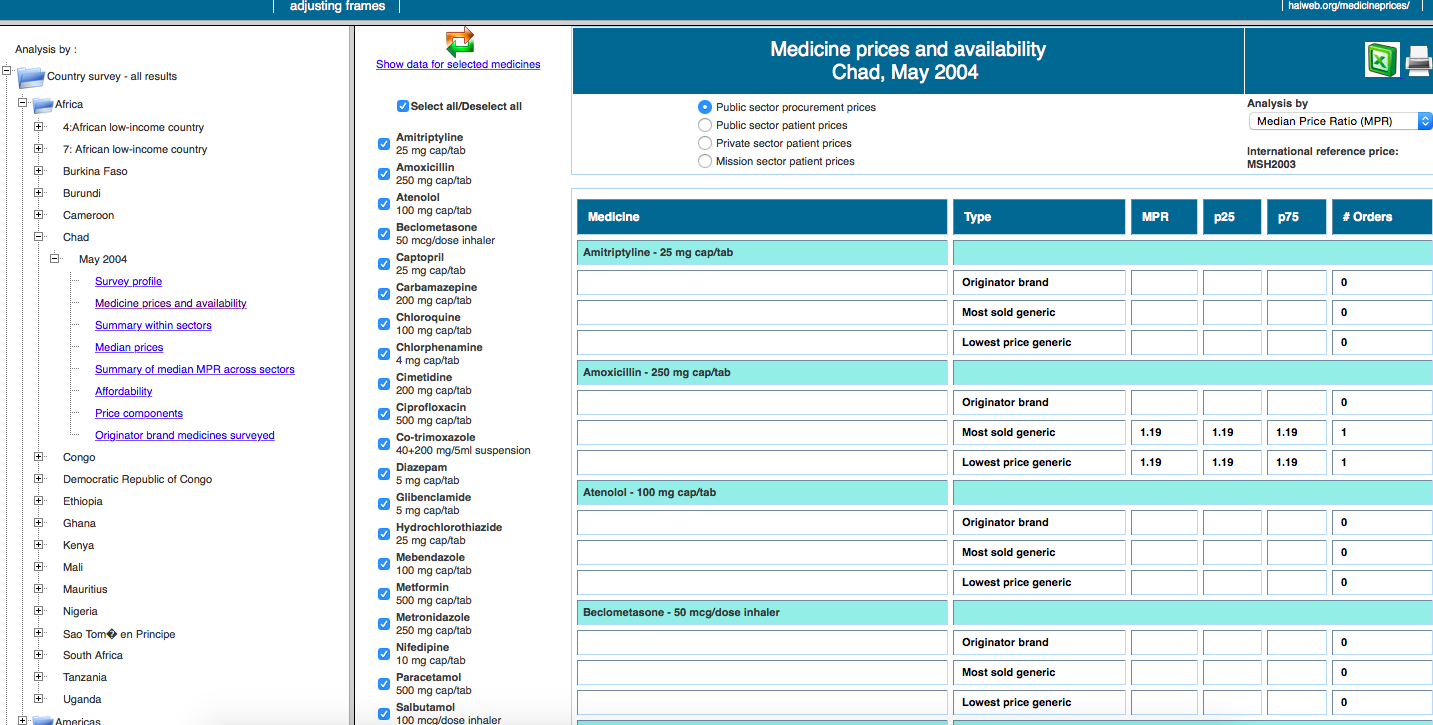This screenshot has height=725, width=1433.
Task: Deselect the Atenolol 100 mg checkbox
Action: point(384,204)
